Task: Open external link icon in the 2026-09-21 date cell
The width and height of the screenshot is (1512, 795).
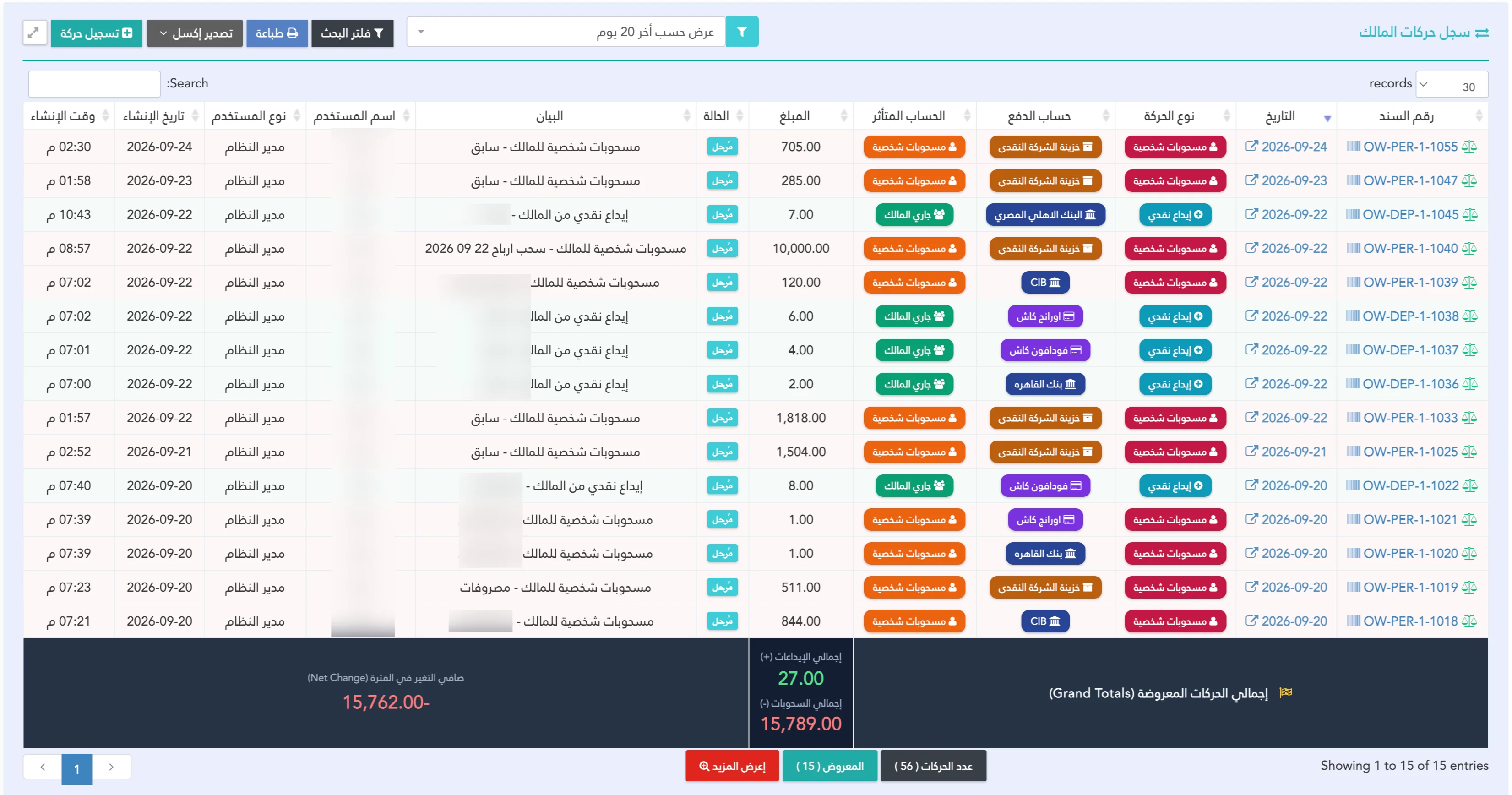Action: tap(1251, 451)
